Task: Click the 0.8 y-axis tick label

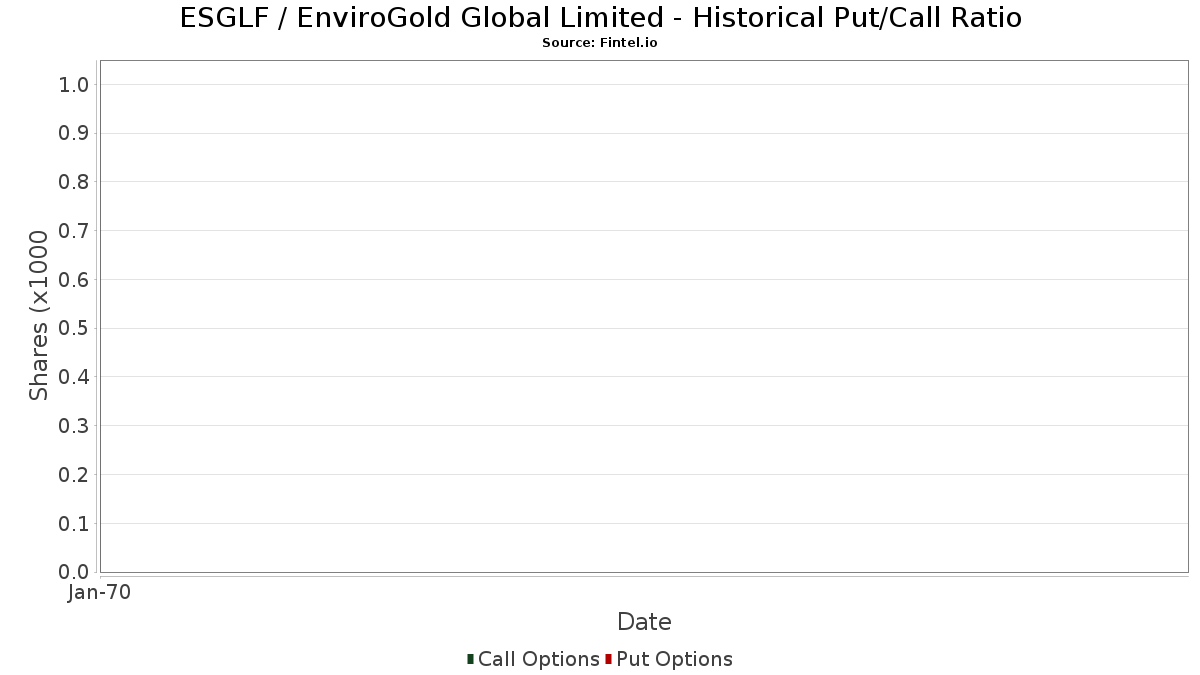Action: click(x=74, y=182)
